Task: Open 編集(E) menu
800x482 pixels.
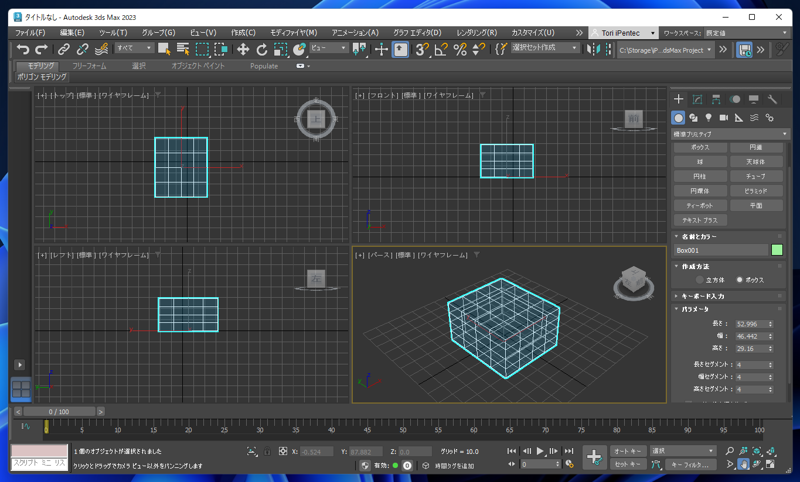Action: point(72,33)
